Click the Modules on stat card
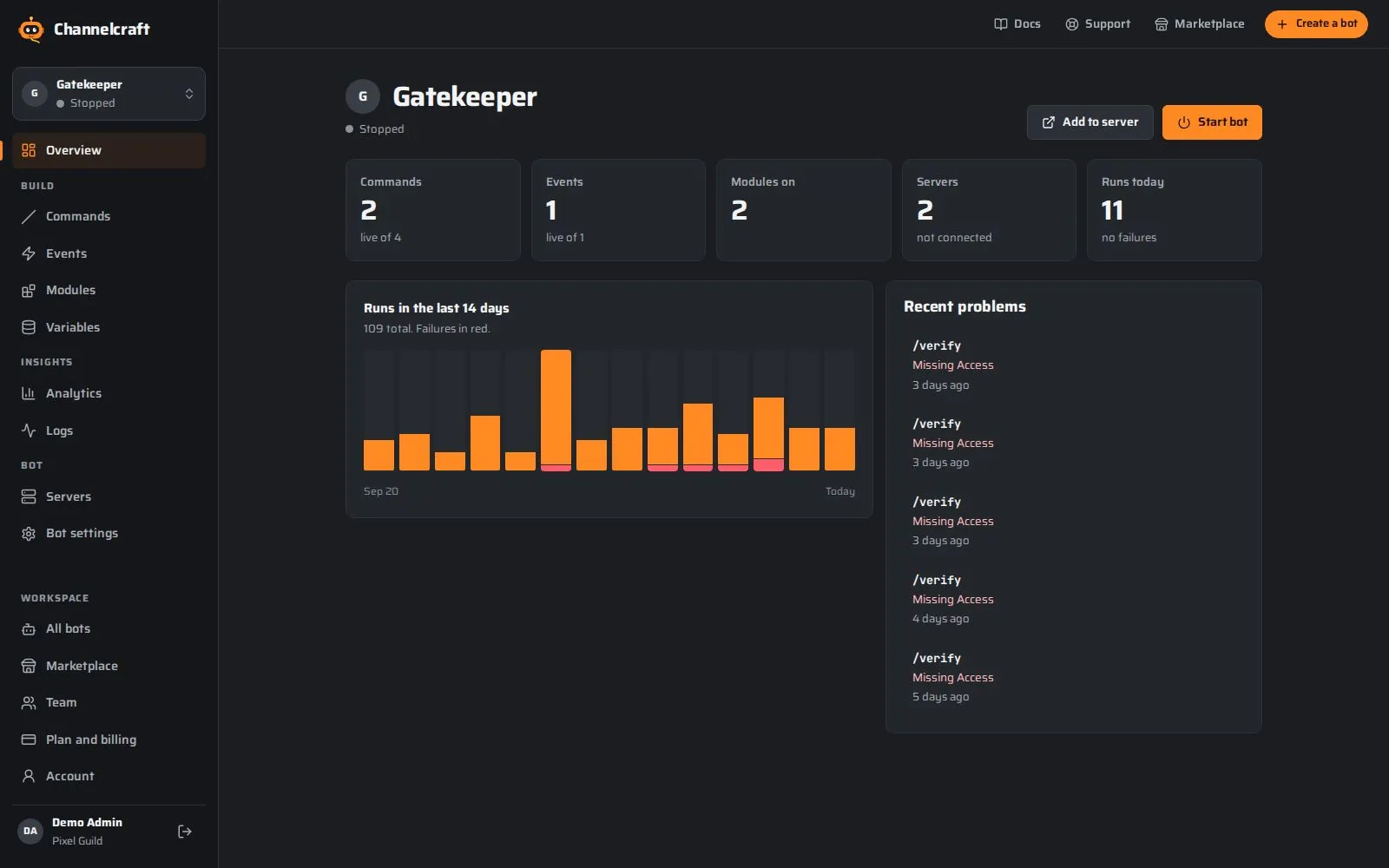Image resolution: width=1389 pixels, height=868 pixels. pos(804,210)
